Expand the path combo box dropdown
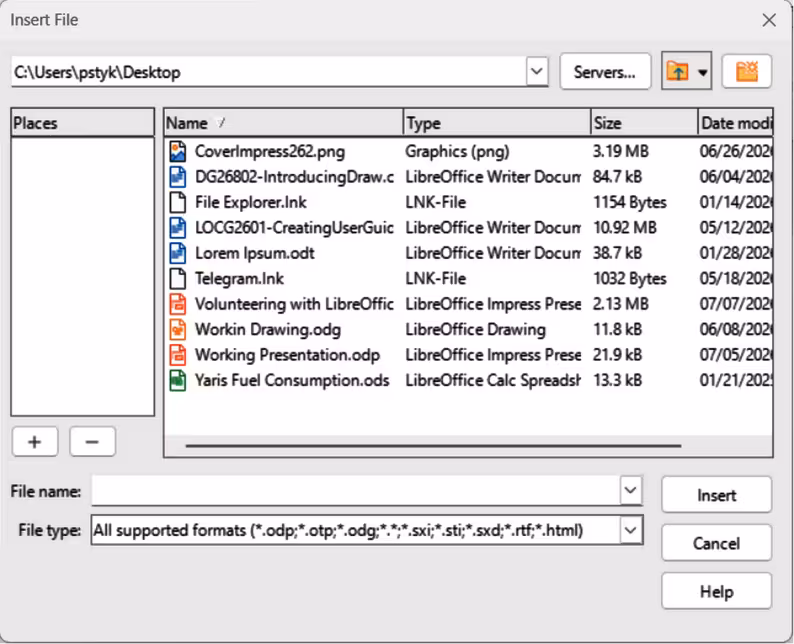 (537, 71)
